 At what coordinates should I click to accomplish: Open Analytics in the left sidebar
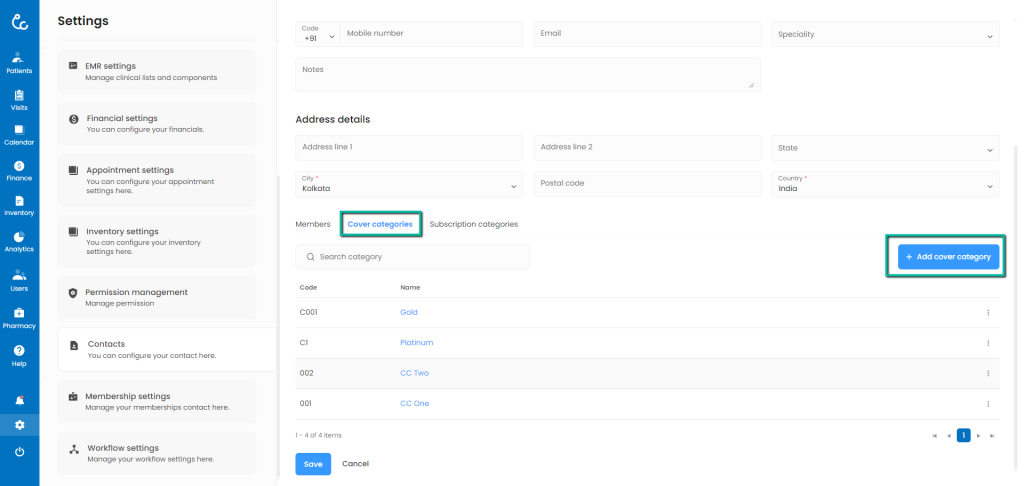[x=19, y=241]
